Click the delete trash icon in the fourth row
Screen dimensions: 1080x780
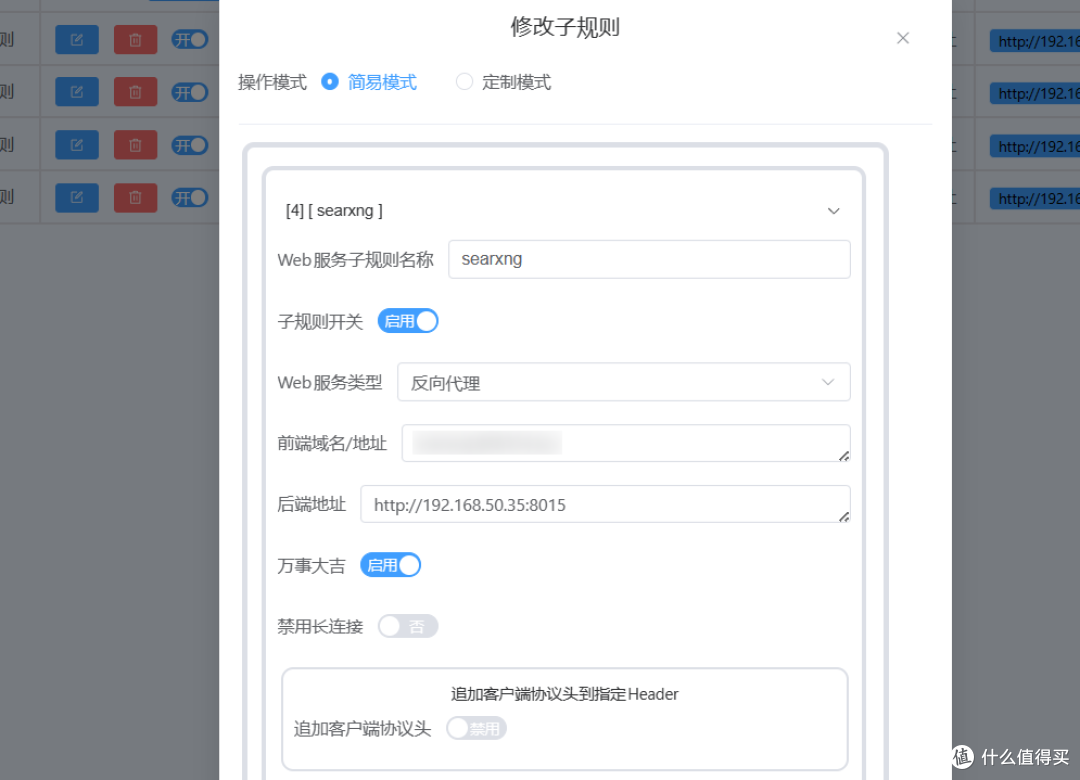point(135,197)
